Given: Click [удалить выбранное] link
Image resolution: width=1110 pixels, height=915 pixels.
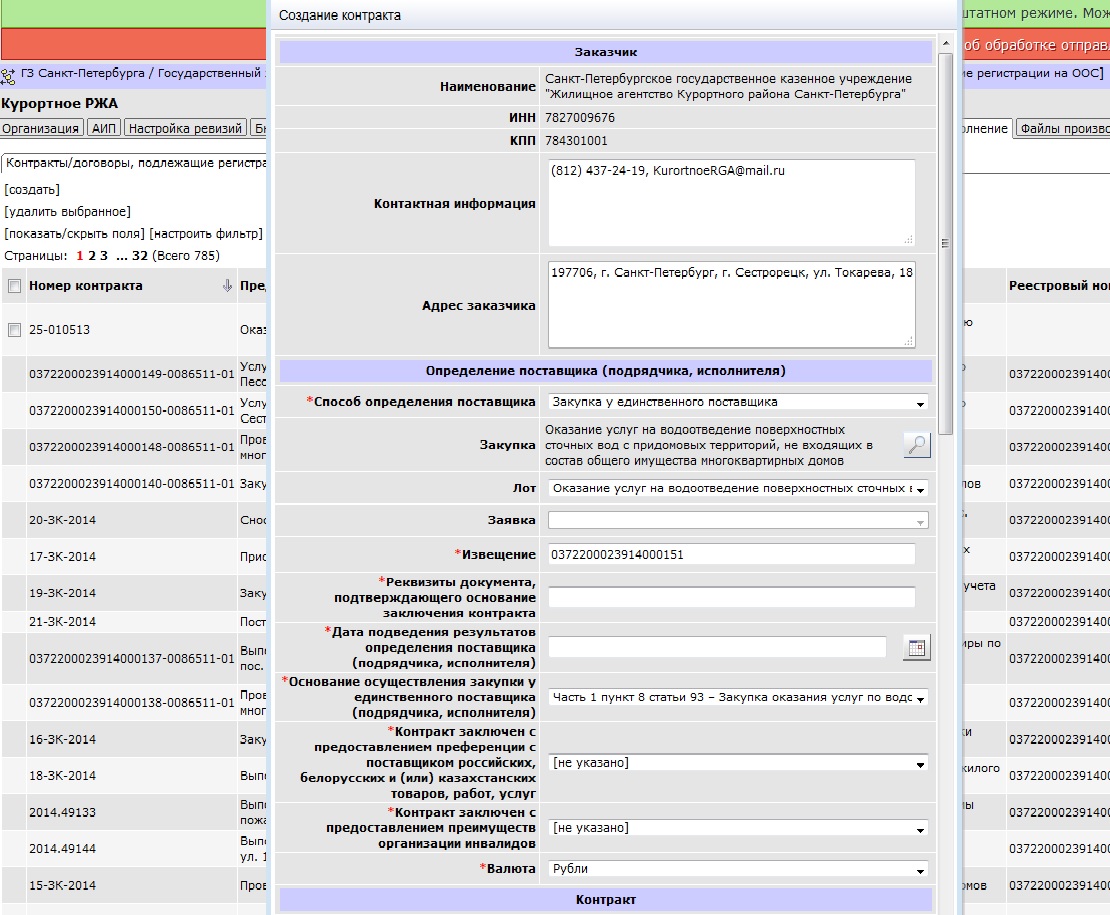Looking at the screenshot, I should [x=67, y=212].
